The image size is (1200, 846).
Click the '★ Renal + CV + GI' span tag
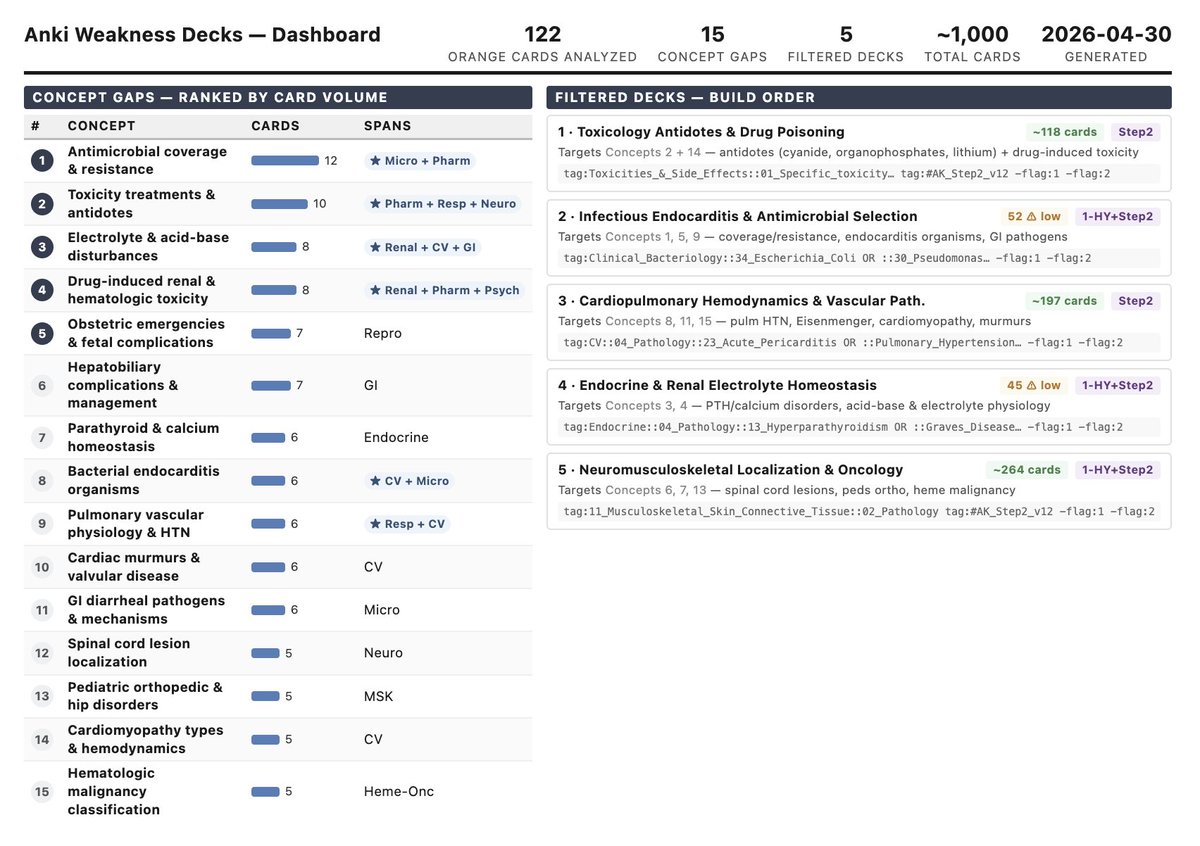(x=422, y=247)
